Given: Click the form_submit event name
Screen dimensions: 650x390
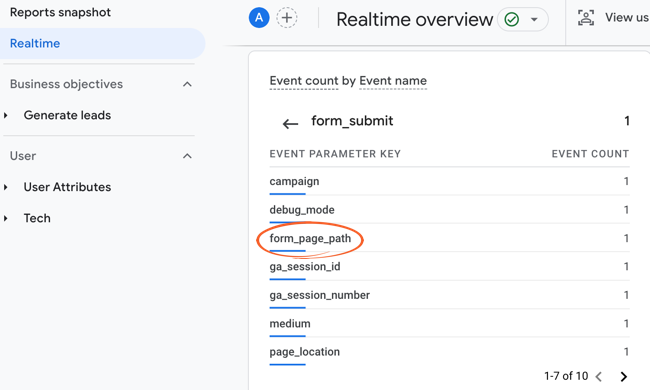Looking at the screenshot, I should point(352,121).
